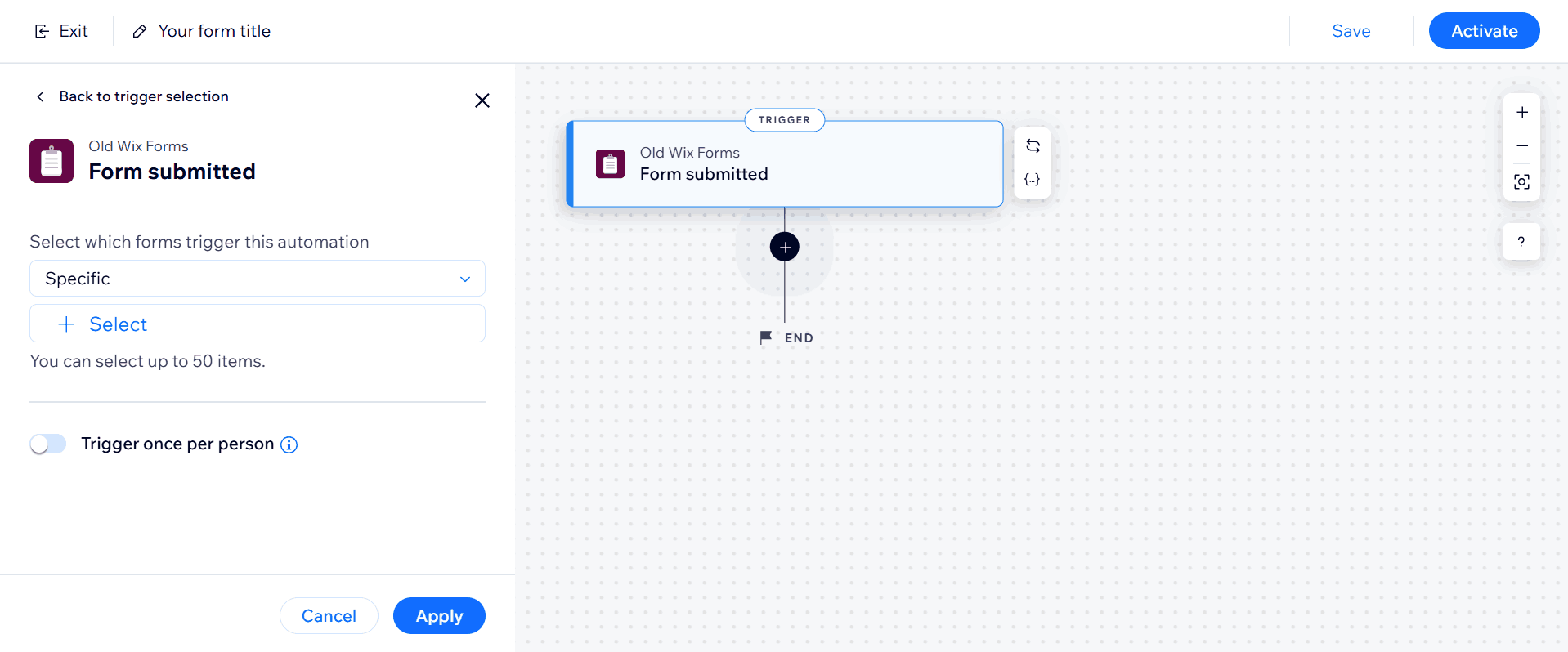Image resolution: width=1568 pixels, height=652 pixels.
Task: Click the swap trigger arrows icon
Action: click(x=1033, y=146)
